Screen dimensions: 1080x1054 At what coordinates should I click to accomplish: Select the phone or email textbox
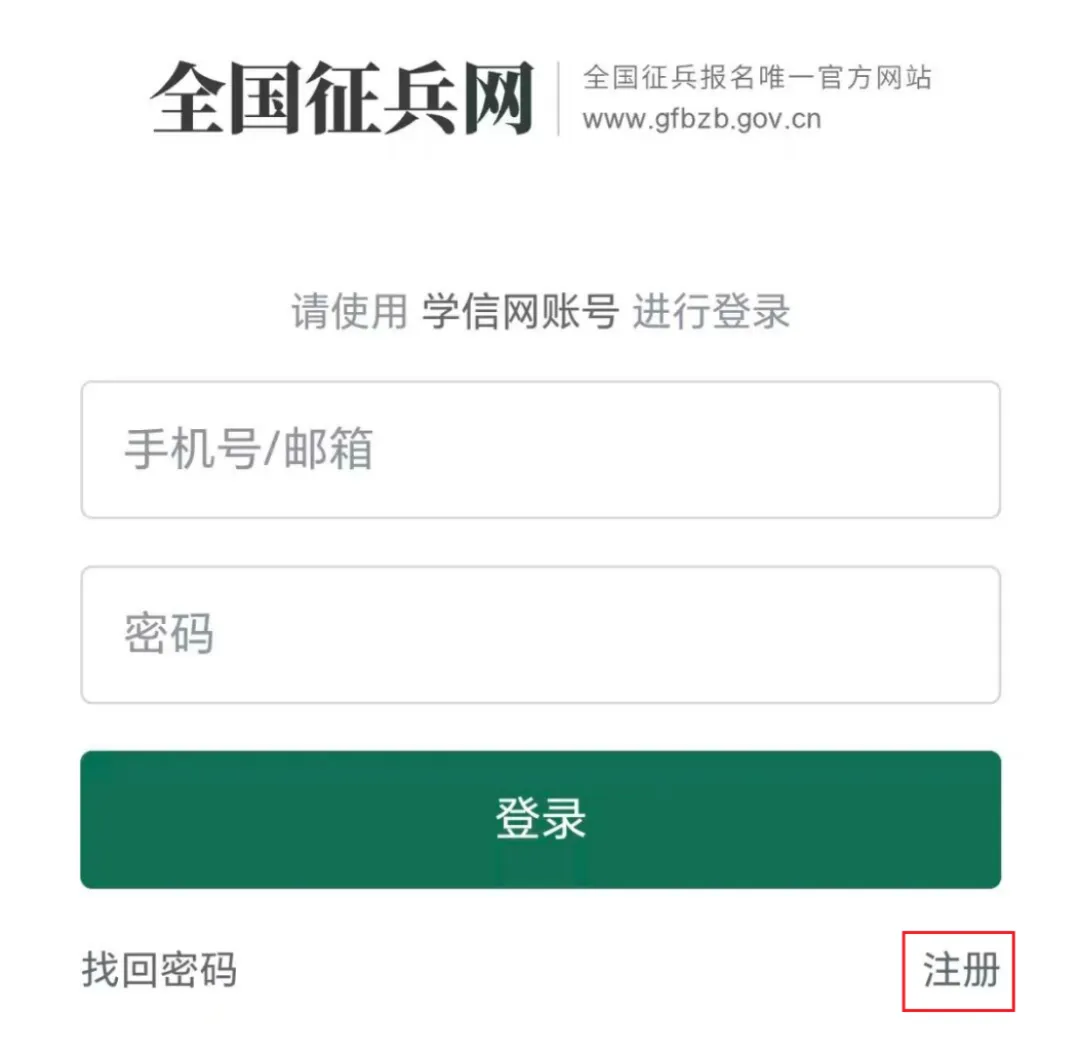pos(541,449)
